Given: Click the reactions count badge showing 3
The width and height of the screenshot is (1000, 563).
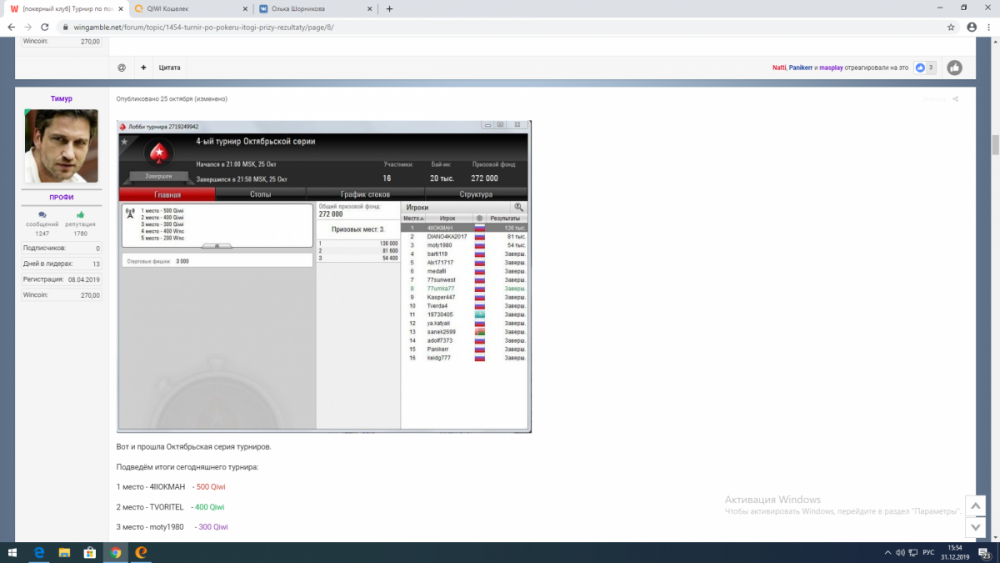Looking at the screenshot, I should pos(925,68).
